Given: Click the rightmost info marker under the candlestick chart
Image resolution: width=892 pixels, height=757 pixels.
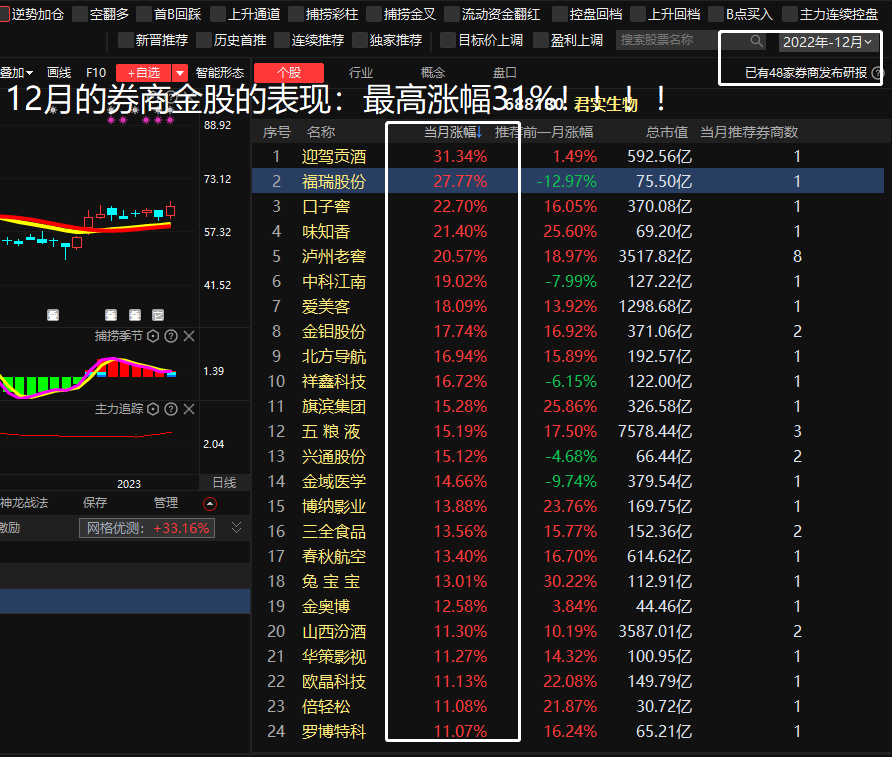Looking at the screenshot, I should click(x=158, y=315).
